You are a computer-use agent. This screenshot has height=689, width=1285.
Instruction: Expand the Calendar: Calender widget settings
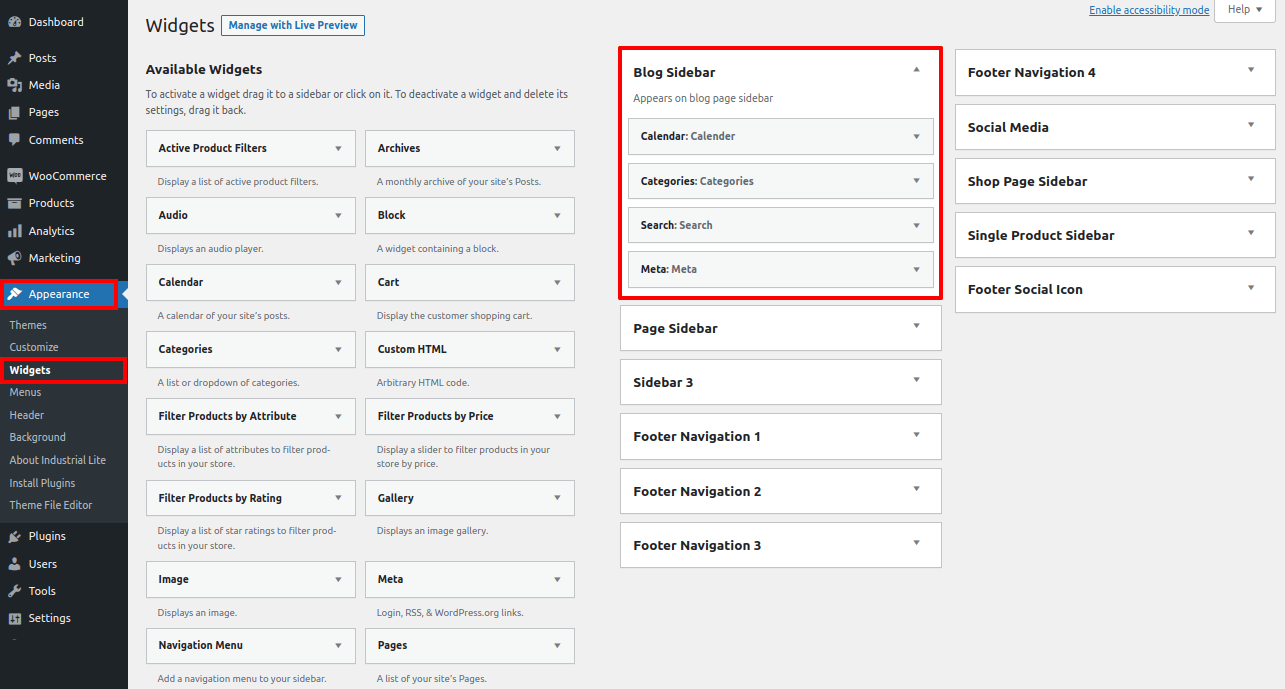[x=916, y=137]
